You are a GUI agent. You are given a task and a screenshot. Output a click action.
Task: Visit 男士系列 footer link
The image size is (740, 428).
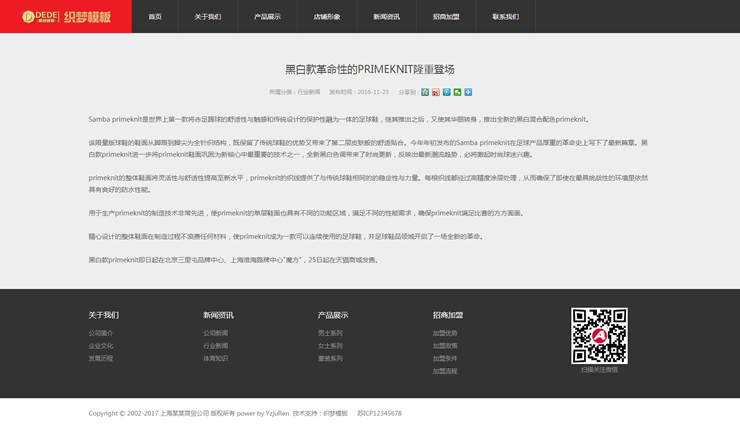click(x=330, y=333)
